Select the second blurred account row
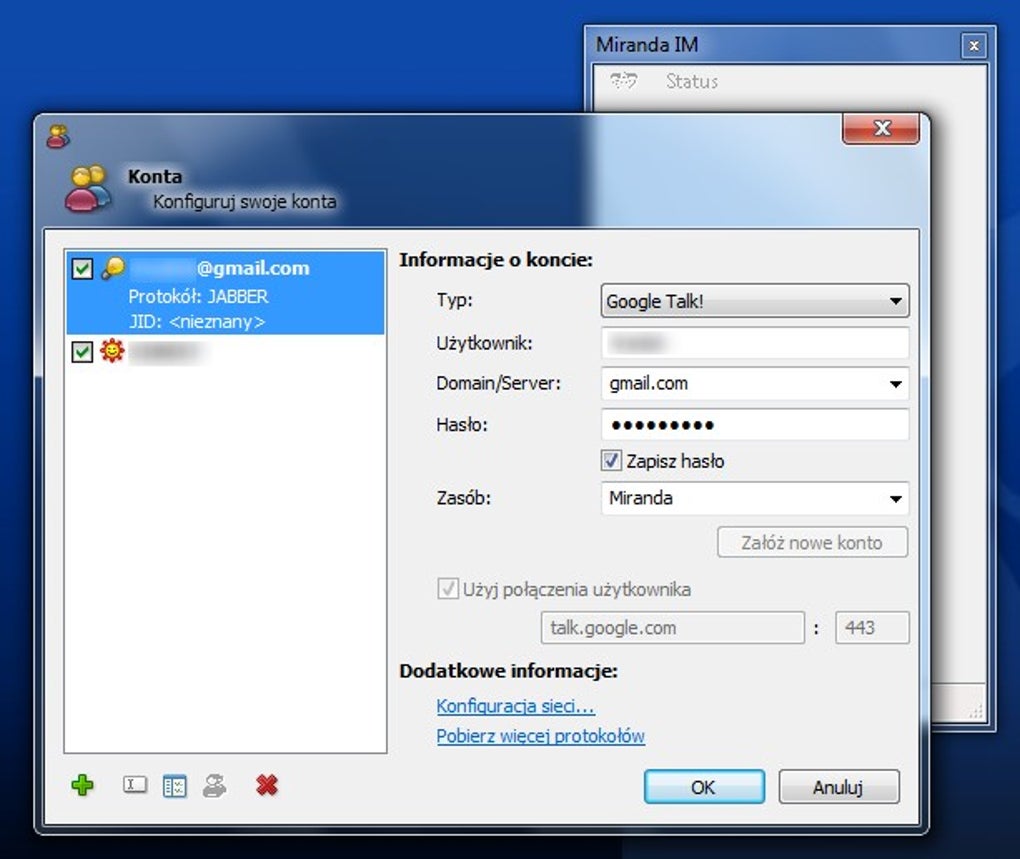This screenshot has width=1020, height=859. 226,352
